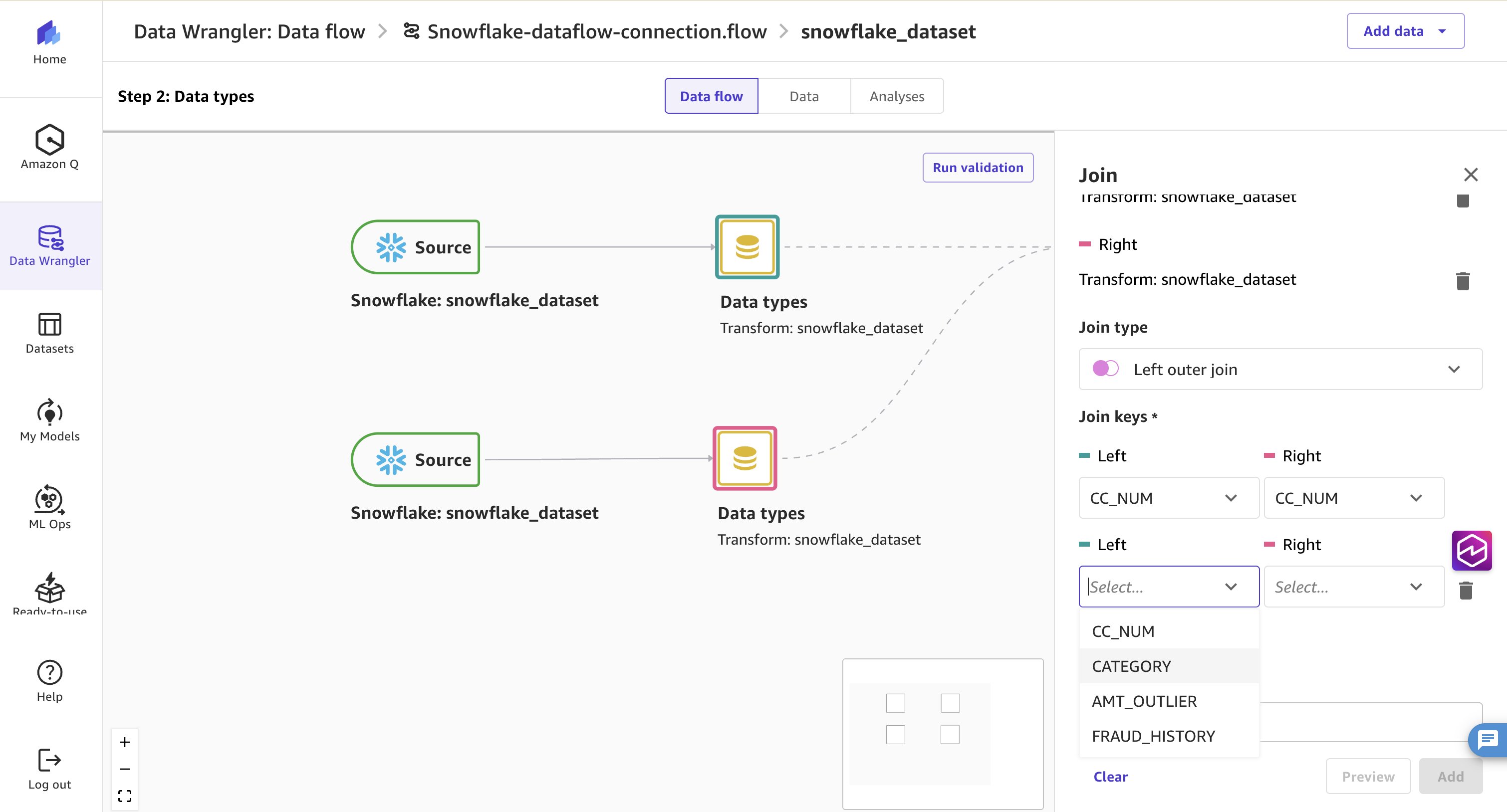Open the first Left join key CC_NUM dropdown
Image resolution: width=1507 pixels, height=812 pixels.
pyautogui.click(x=1168, y=497)
